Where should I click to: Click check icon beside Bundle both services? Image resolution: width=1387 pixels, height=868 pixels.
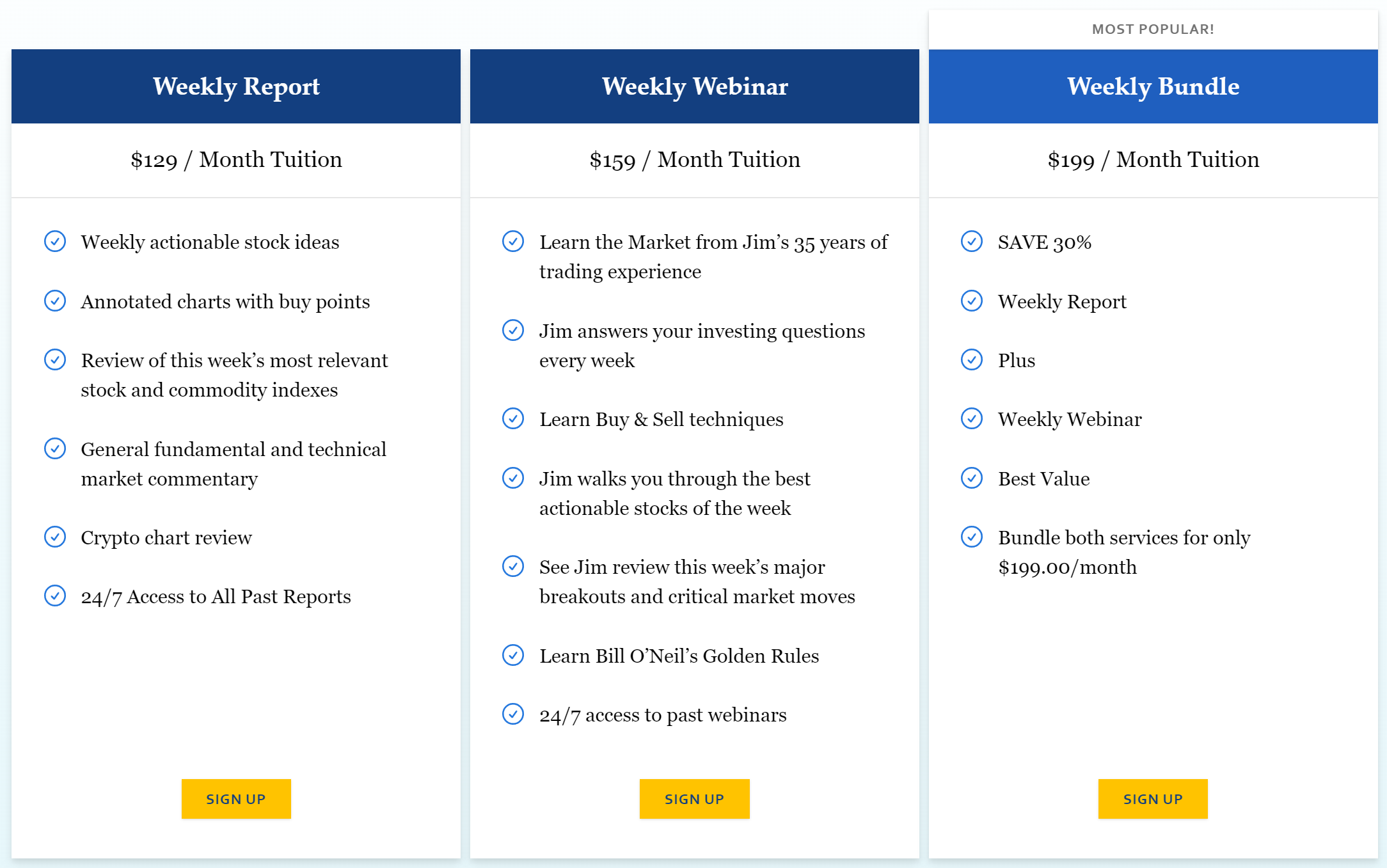coord(972,537)
